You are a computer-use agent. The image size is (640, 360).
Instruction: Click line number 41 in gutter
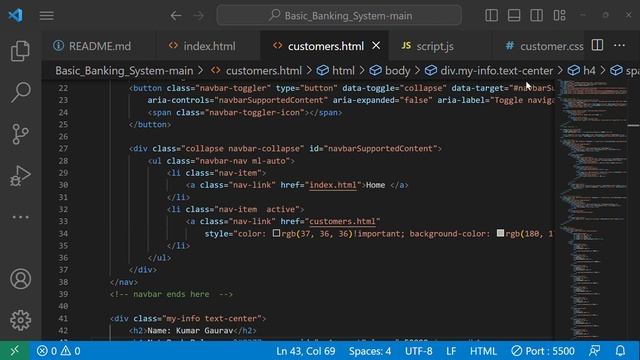(x=63, y=318)
